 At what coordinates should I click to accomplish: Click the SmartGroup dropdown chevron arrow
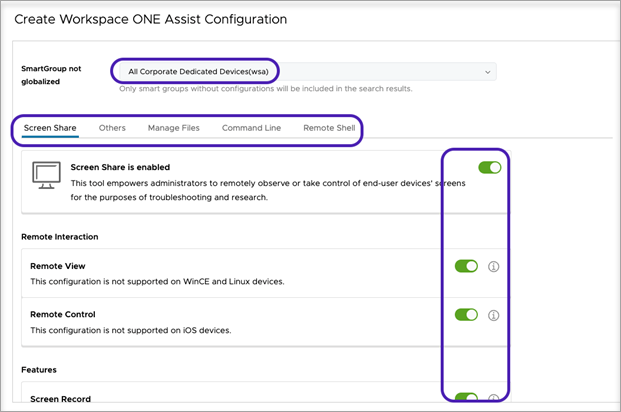488,72
